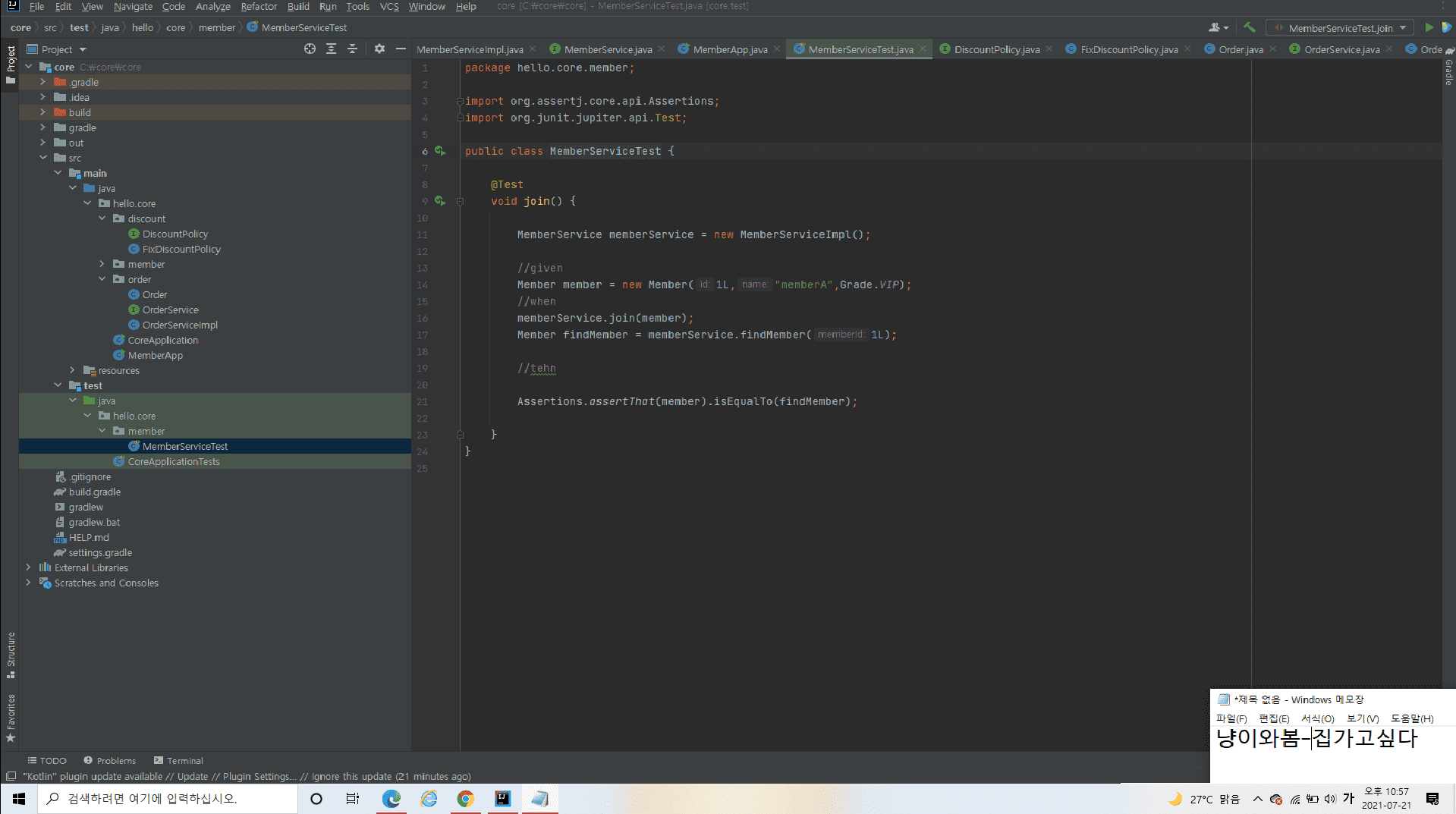The image size is (1456, 814).
Task: Show hidden system tray icons chevron
Action: pos(1257,799)
